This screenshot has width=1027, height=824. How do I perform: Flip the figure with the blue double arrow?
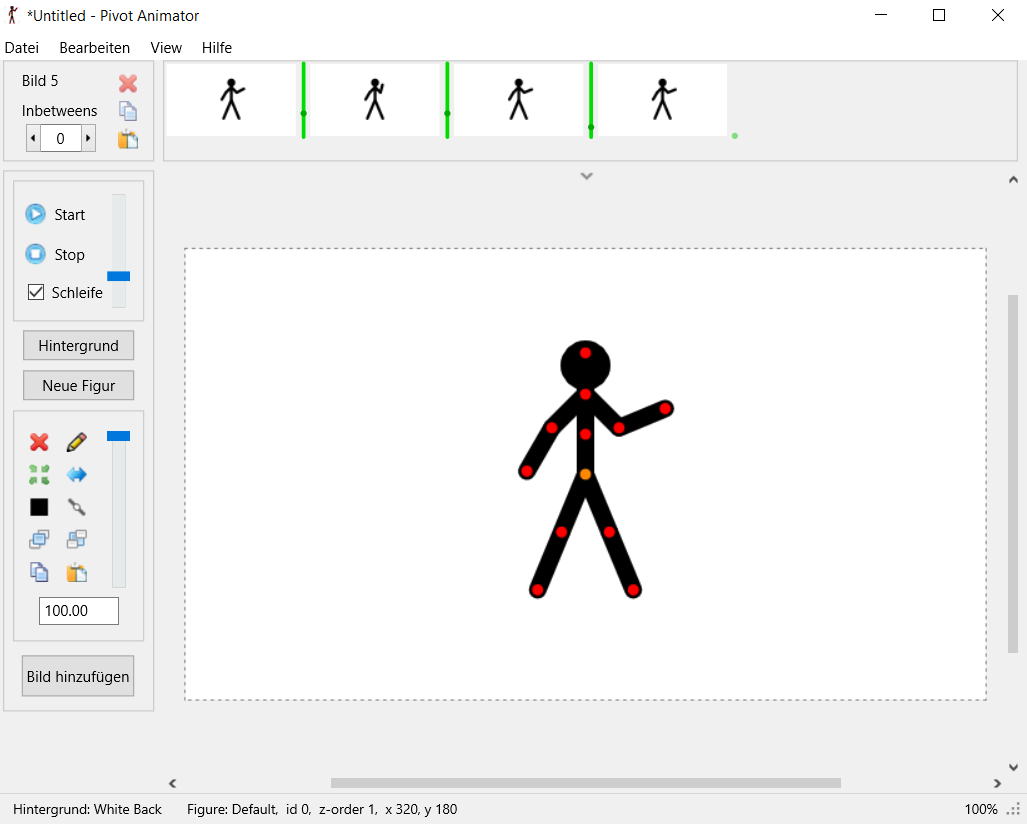(x=76, y=475)
